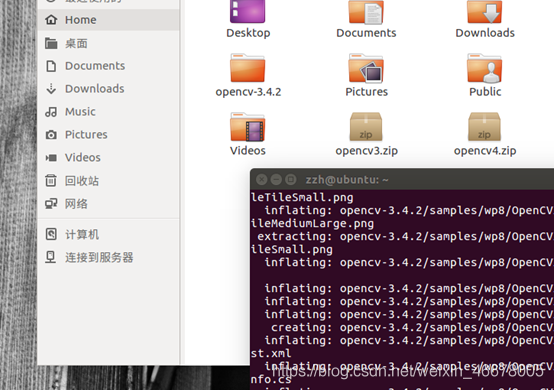Open Pictures label in sidebar
The image size is (554, 390).
(x=86, y=135)
